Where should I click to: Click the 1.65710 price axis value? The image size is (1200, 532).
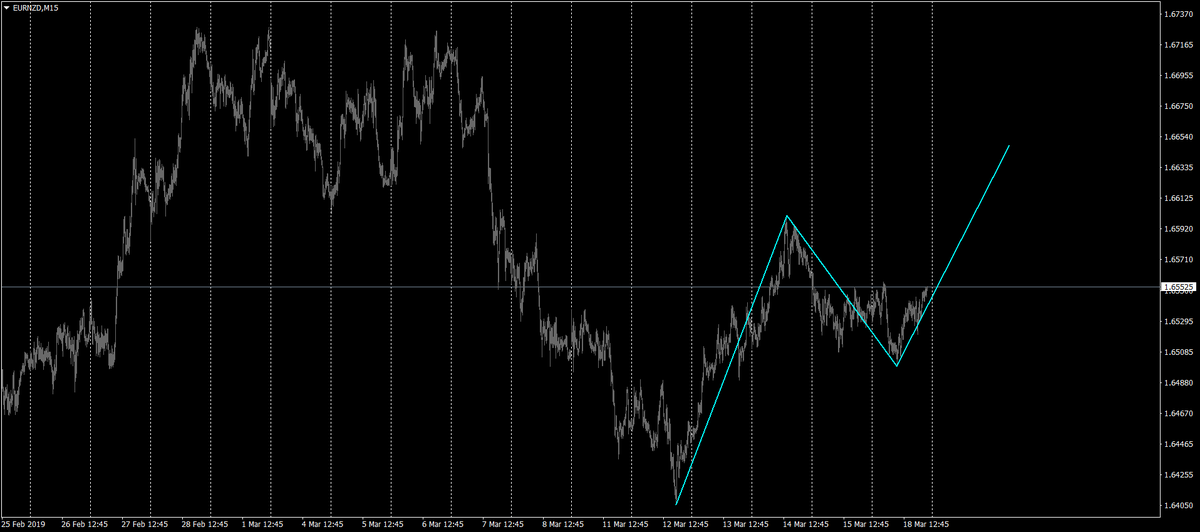click(1178, 259)
